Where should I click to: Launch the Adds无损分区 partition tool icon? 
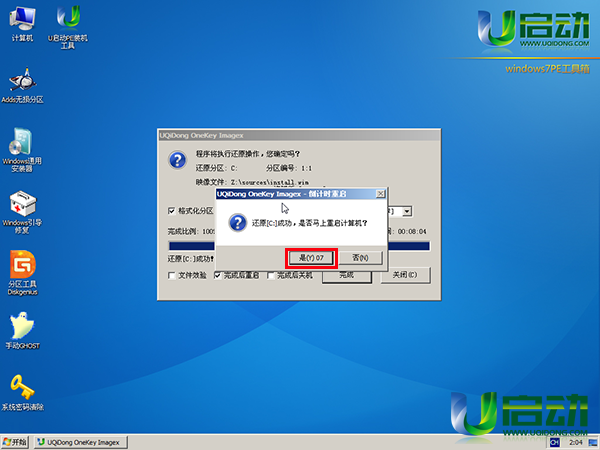(22, 86)
